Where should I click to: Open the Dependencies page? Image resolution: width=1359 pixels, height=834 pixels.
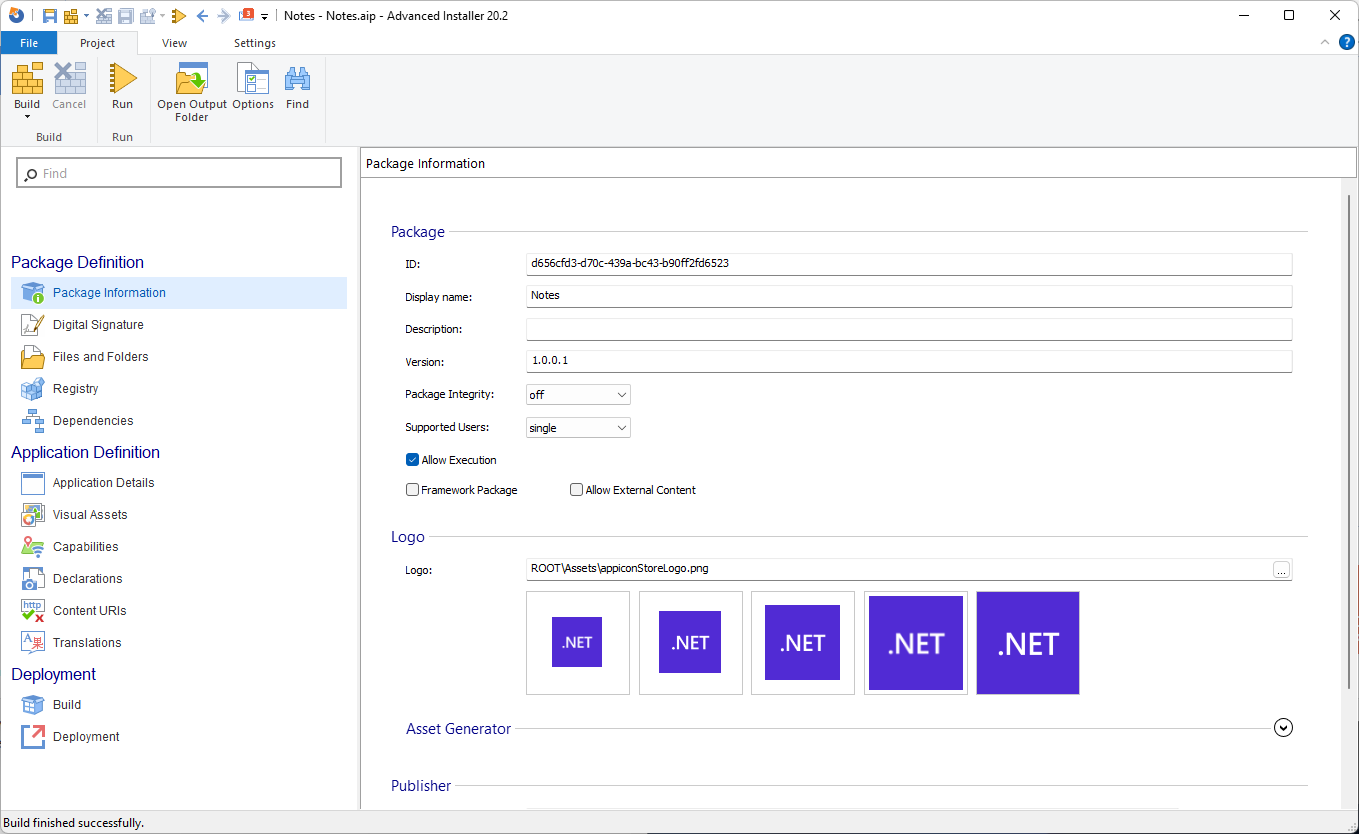pos(93,421)
